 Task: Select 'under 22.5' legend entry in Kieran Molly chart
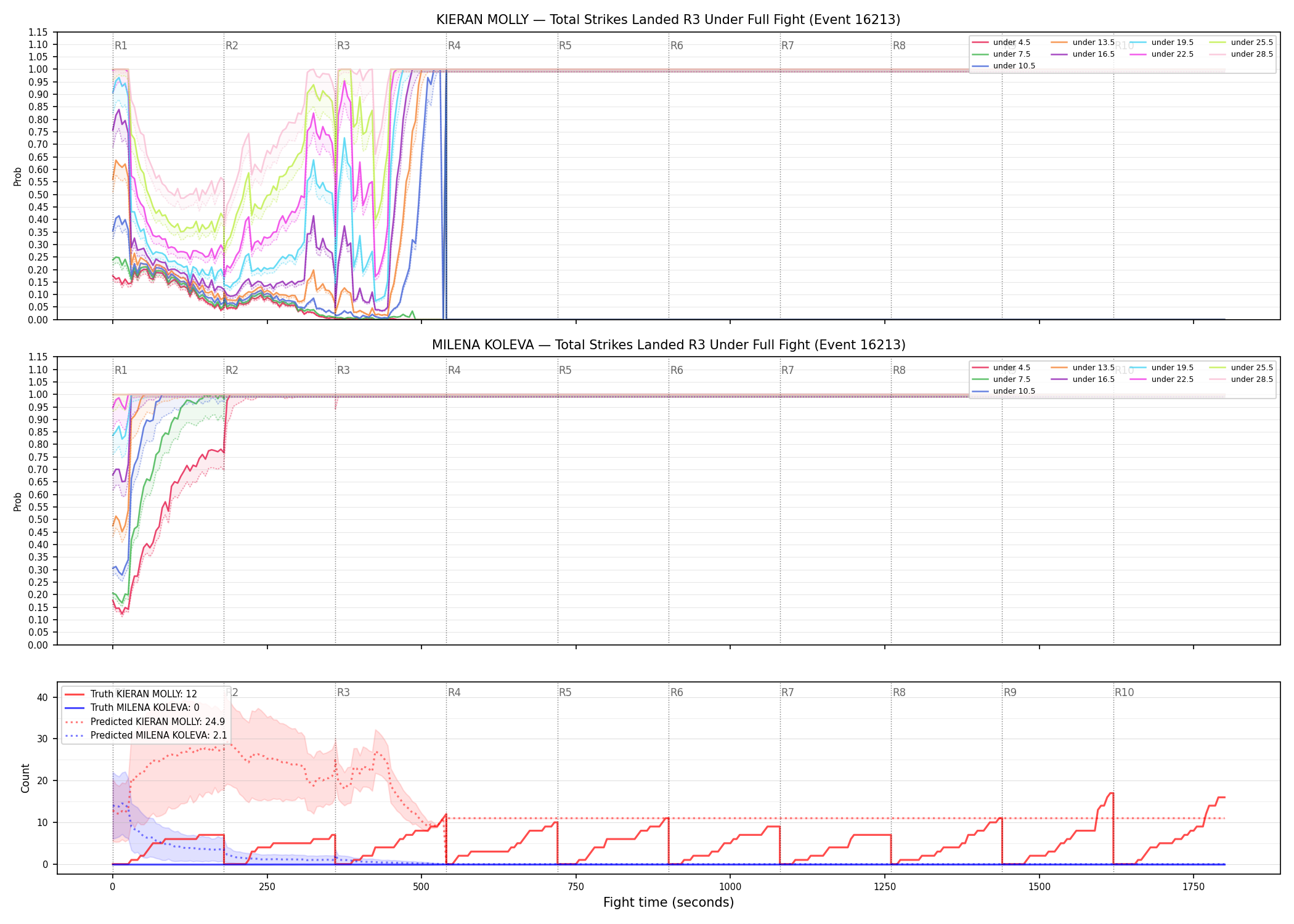click(x=1162, y=54)
